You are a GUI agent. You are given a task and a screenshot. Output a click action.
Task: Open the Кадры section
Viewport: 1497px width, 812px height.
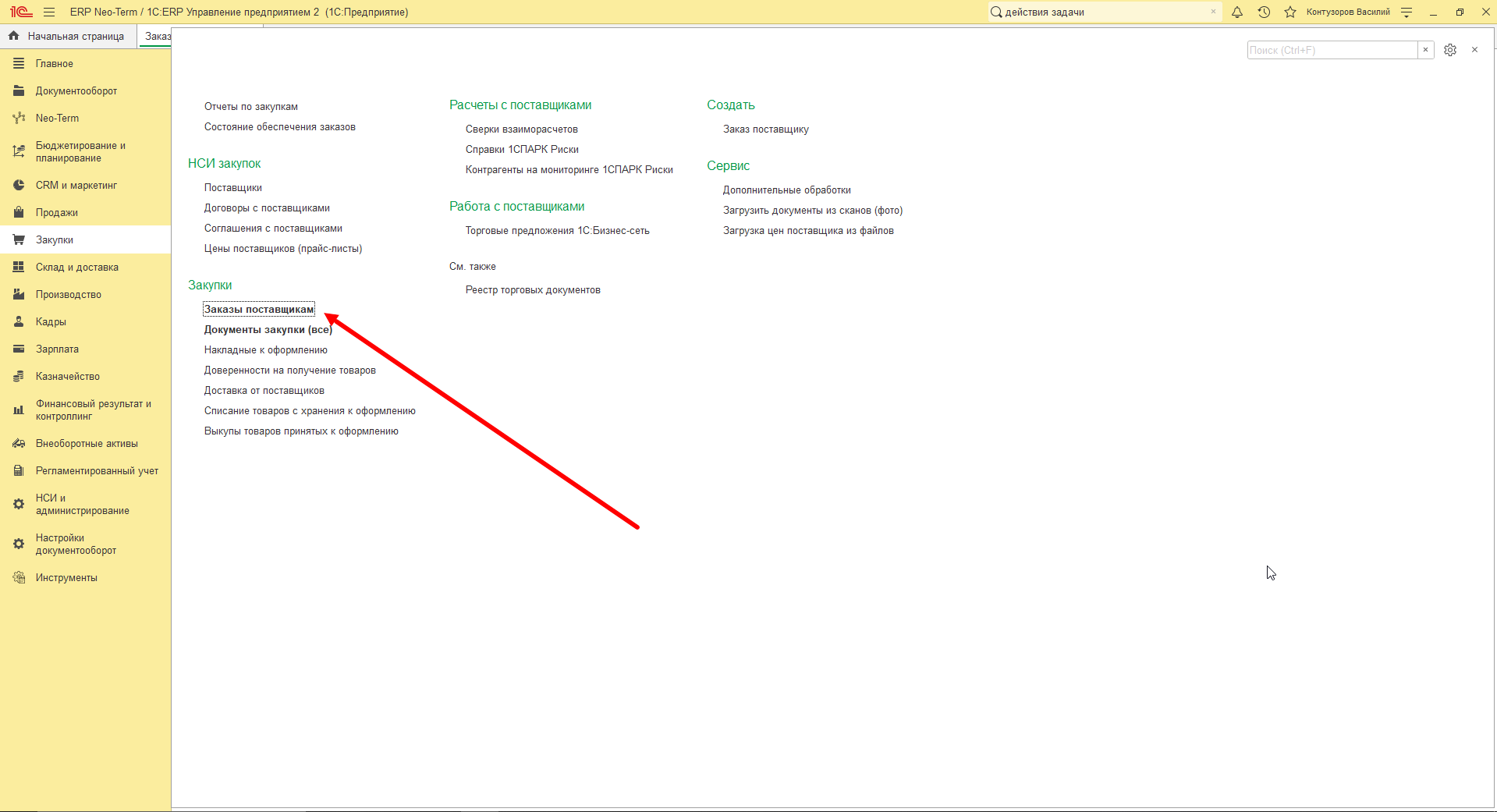point(85,322)
